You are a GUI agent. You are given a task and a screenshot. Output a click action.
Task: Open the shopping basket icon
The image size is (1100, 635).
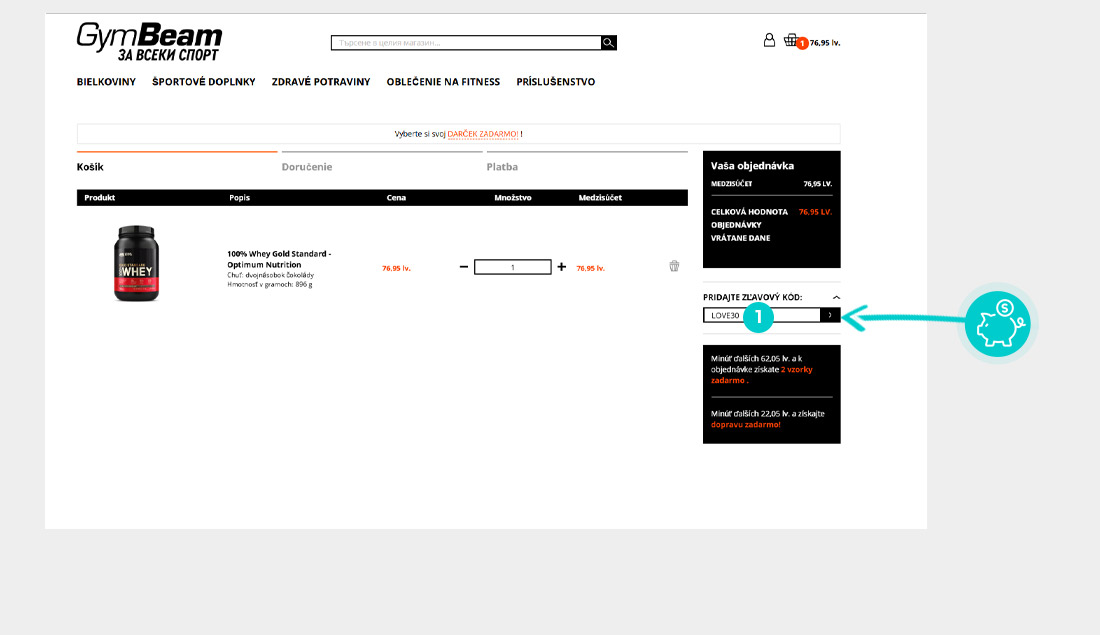coord(791,40)
